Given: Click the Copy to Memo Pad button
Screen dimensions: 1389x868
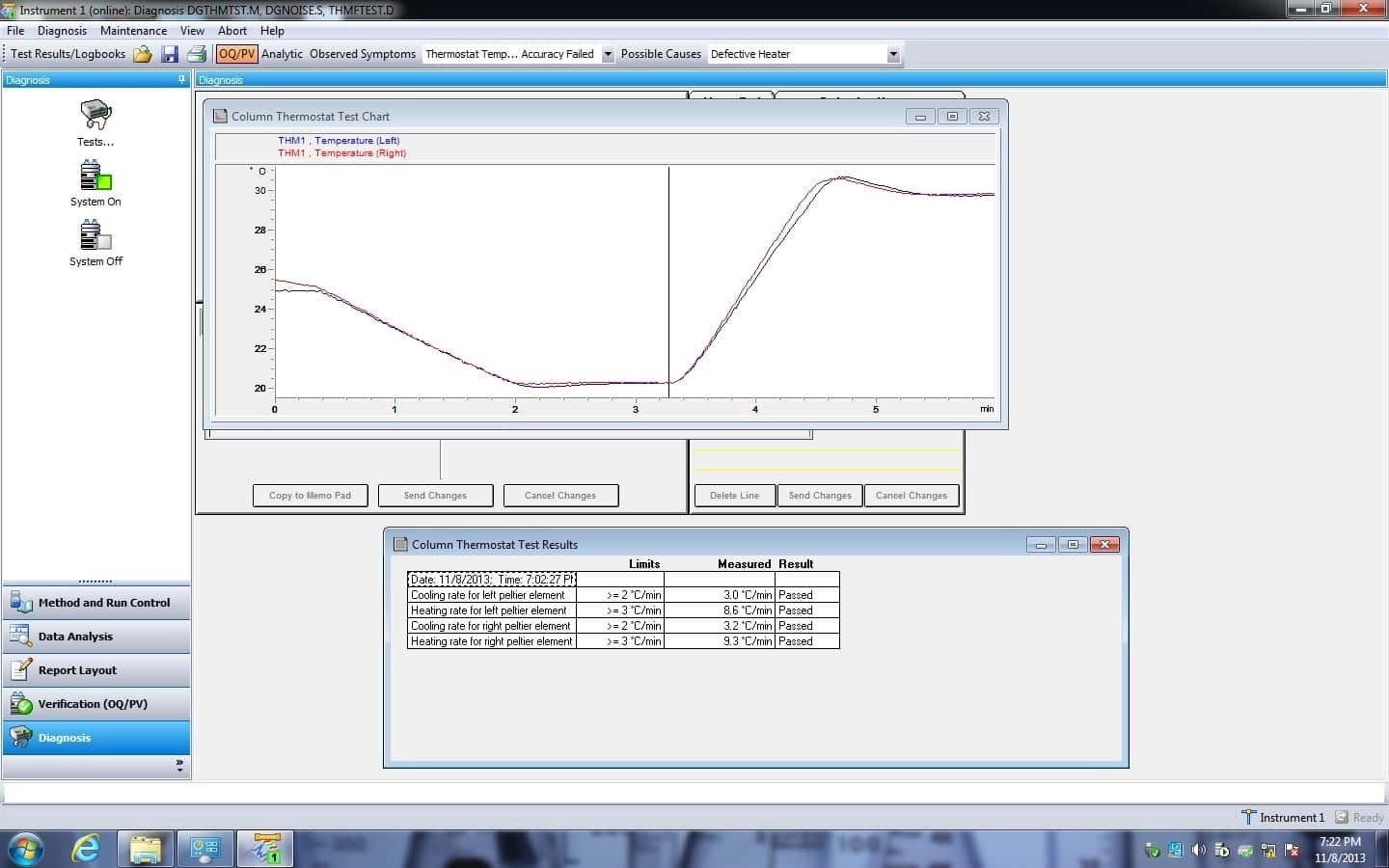Looking at the screenshot, I should click(310, 496).
